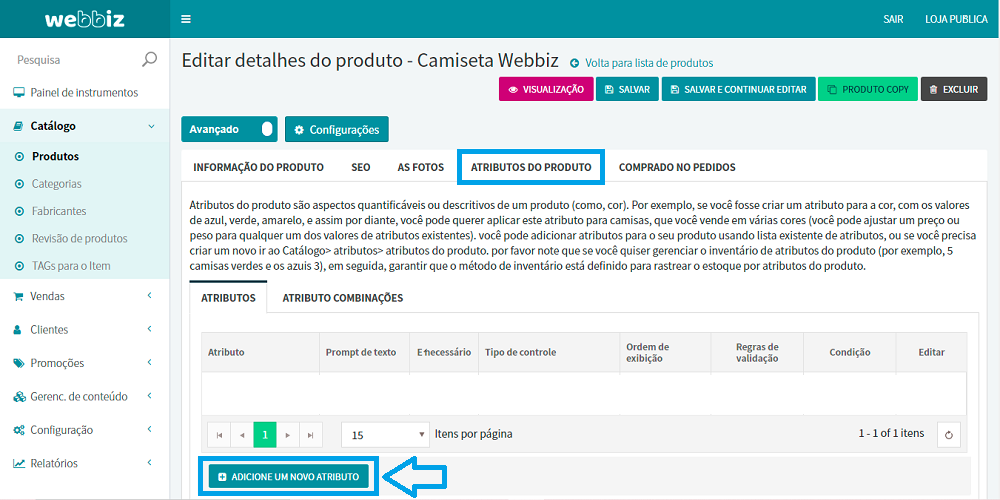Screen dimensions: 1000x500
Task: Go to first page of attribute grid
Action: pyautogui.click(x=218, y=435)
